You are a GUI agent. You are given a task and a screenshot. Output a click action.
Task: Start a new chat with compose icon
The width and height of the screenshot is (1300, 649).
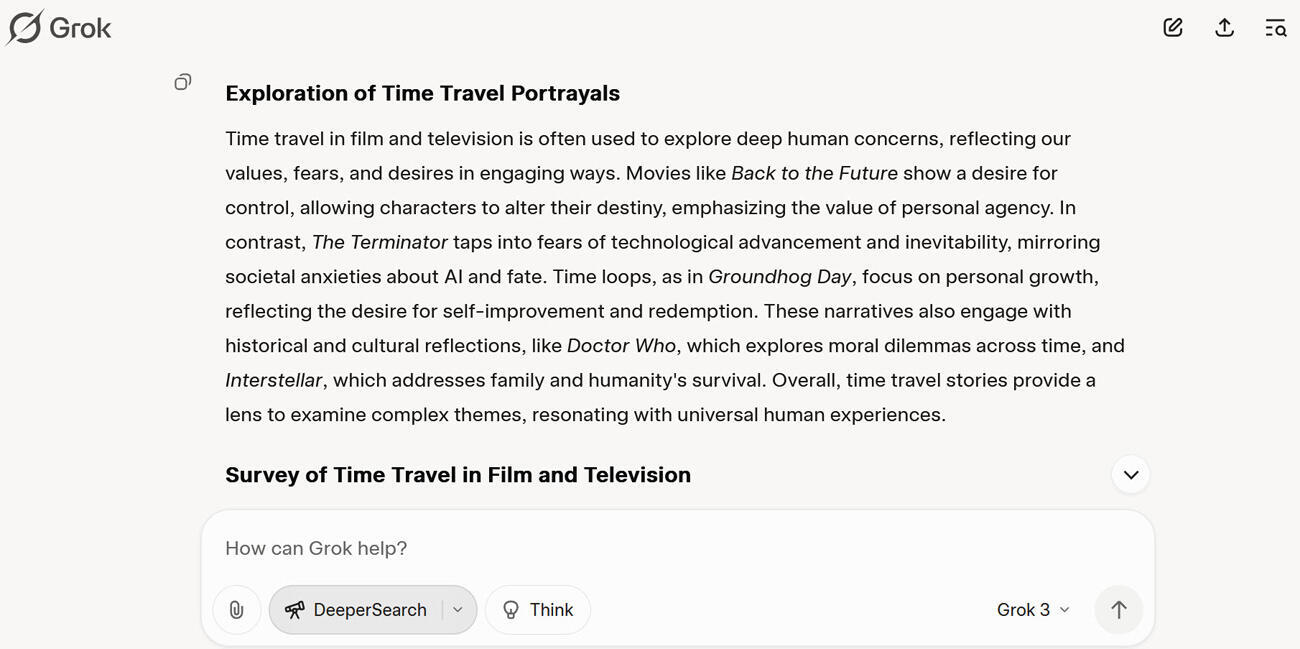[x=1173, y=28]
